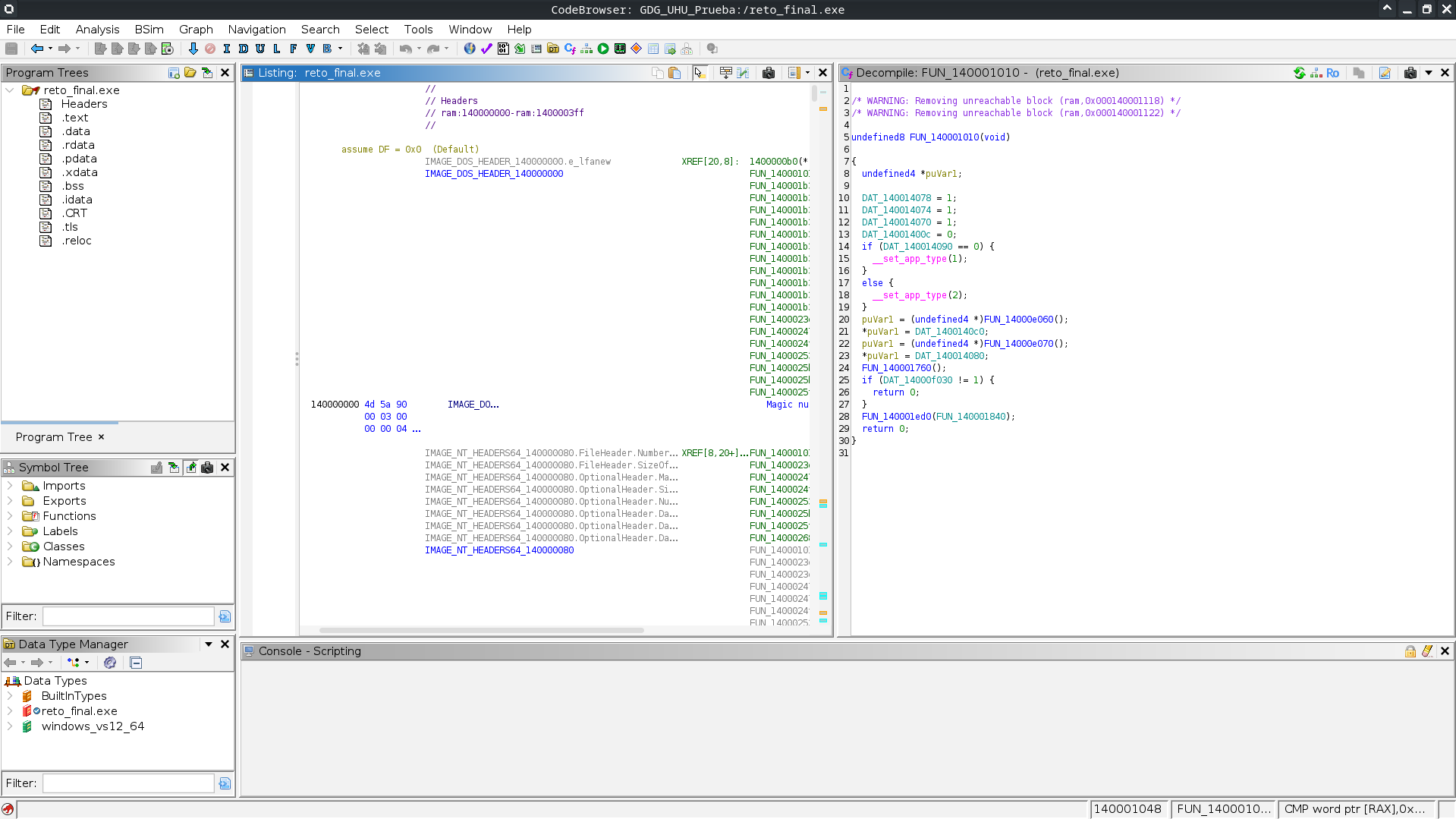This screenshot has width=1456, height=819.
Task: Click the orange diamond toolbar icon
Action: pos(637,49)
